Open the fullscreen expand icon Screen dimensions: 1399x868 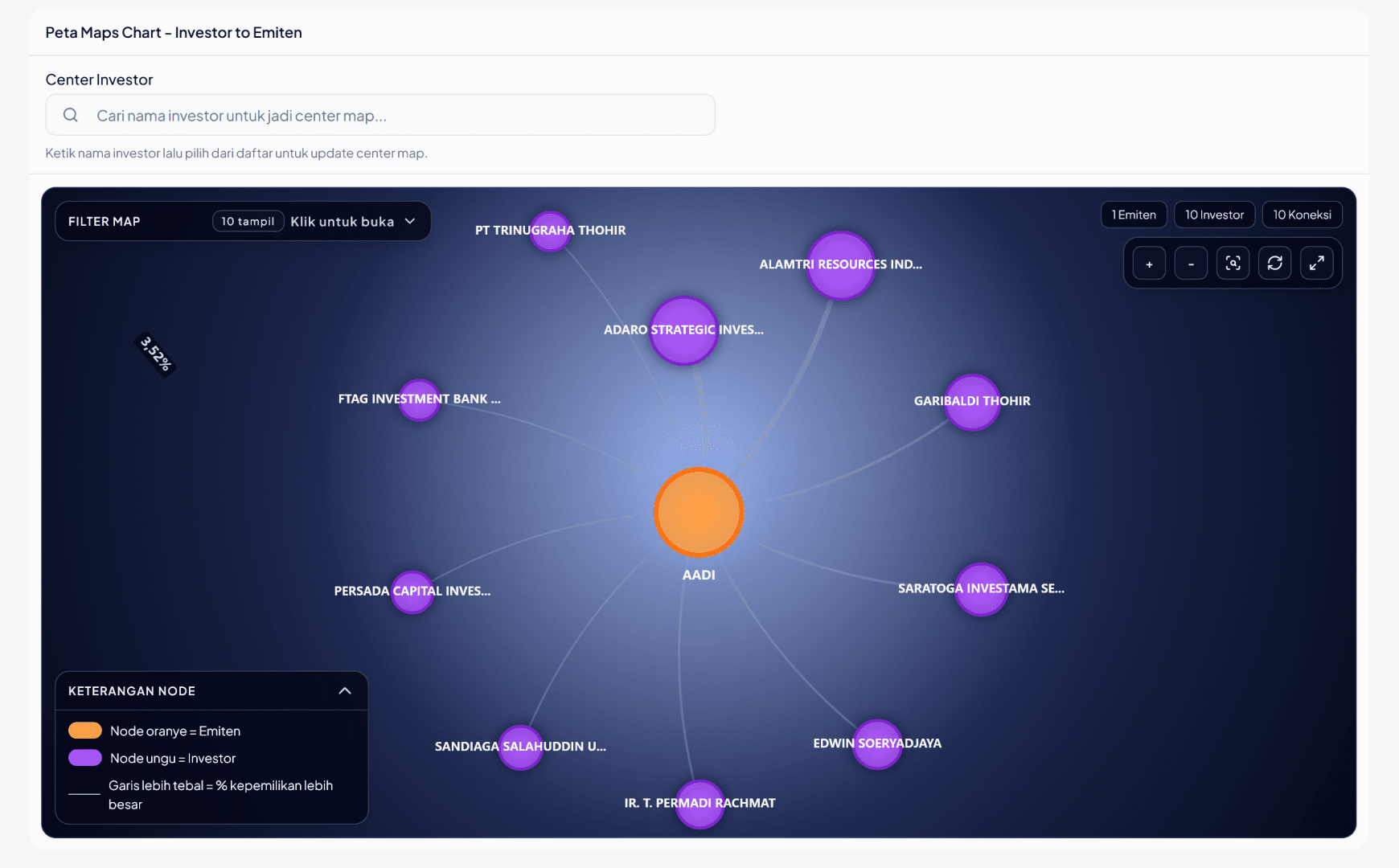click(x=1316, y=264)
